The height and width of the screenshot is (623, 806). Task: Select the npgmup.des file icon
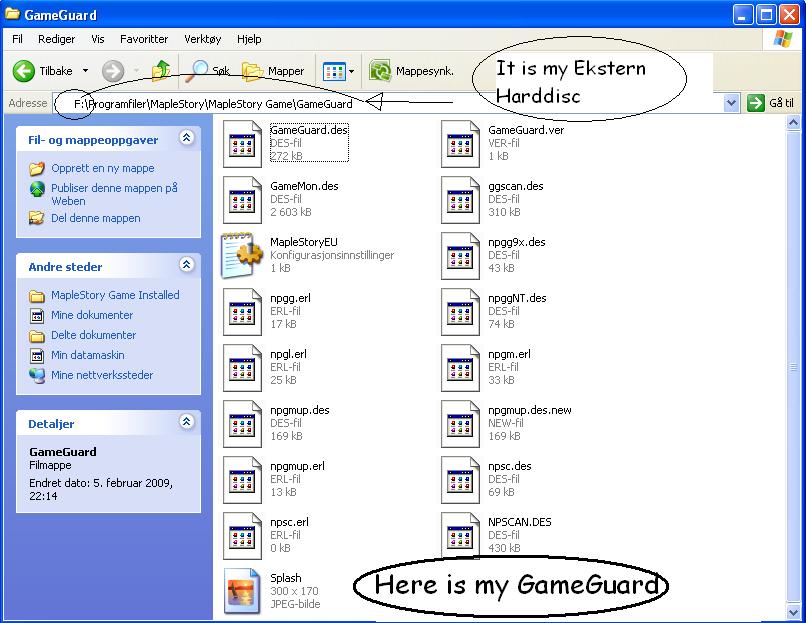tap(242, 424)
